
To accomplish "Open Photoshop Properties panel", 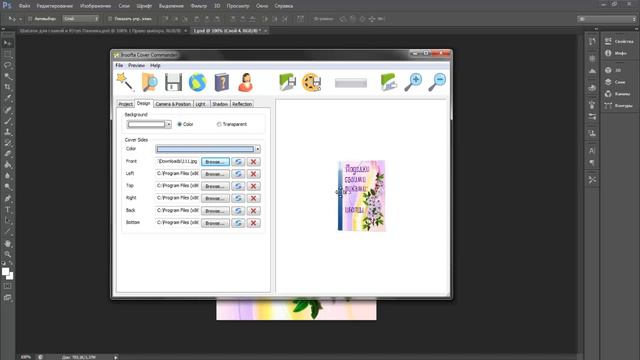I will point(619,41).
